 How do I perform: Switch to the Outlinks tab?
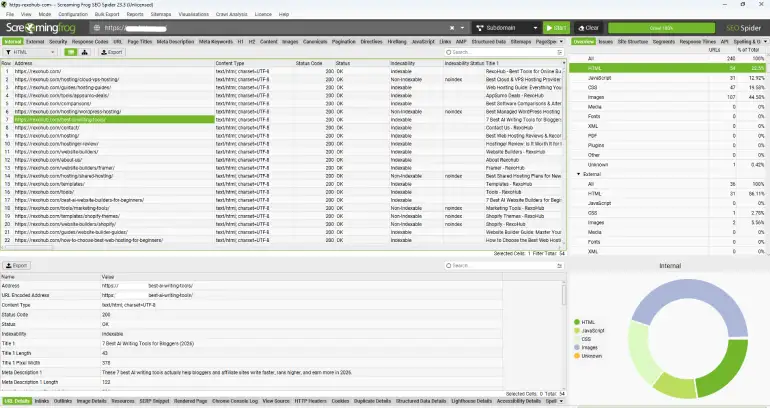pyautogui.click(x=63, y=401)
